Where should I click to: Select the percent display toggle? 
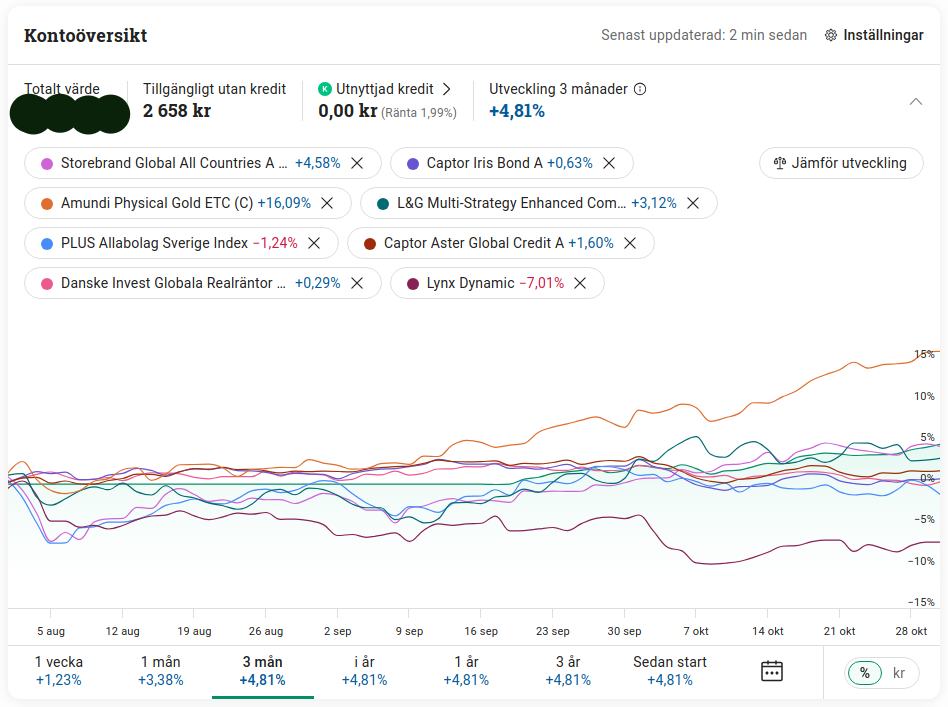(x=864, y=673)
